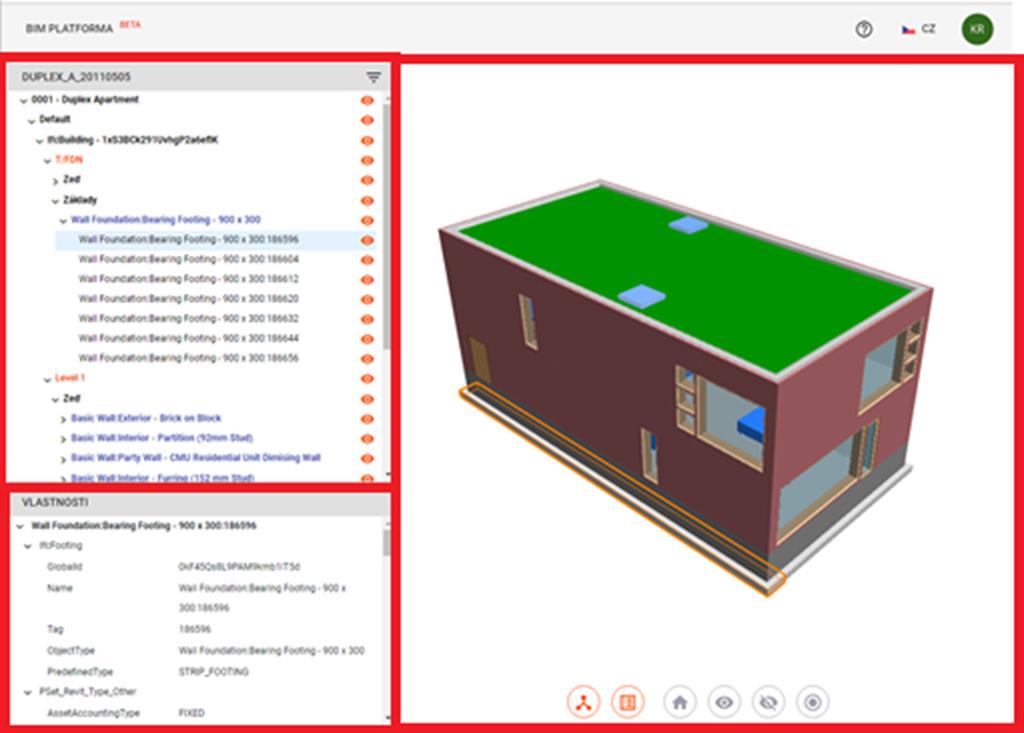Viewport: 1024px width, 733px height.
Task: Toggle visibility of the Level 1 storey
Action: (368, 379)
